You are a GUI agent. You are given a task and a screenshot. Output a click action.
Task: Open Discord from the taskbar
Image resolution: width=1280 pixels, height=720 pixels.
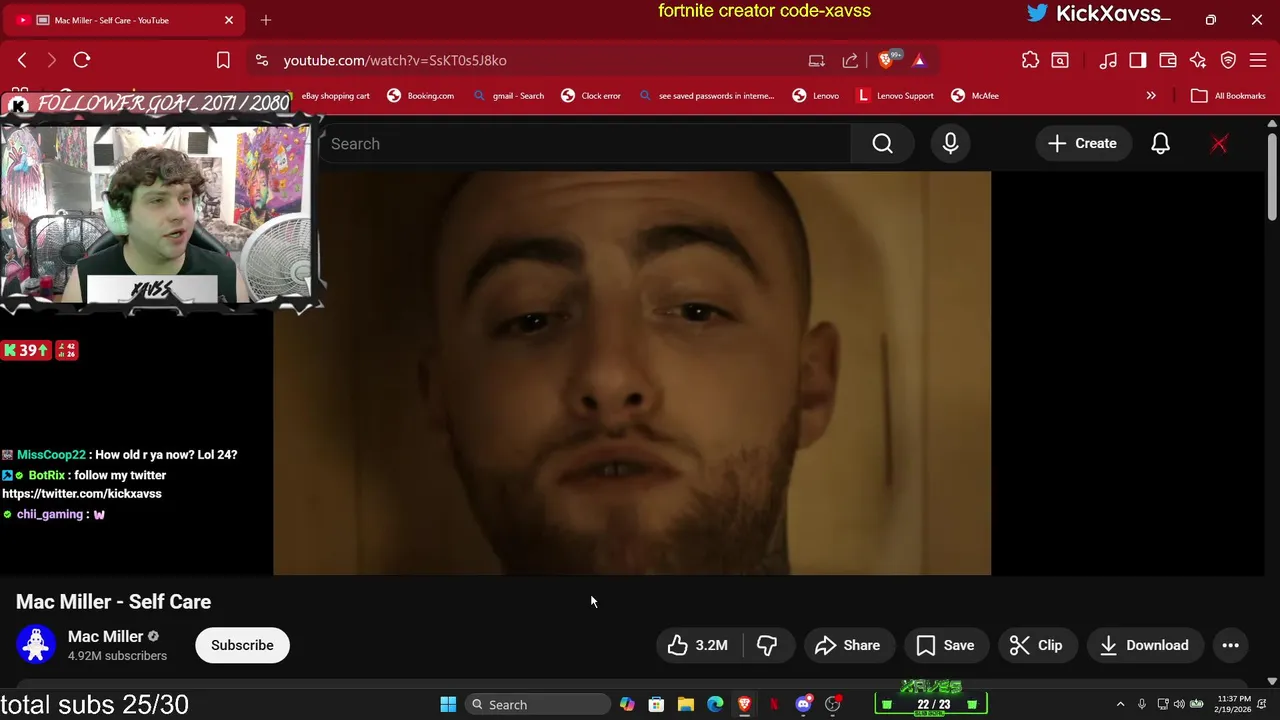click(x=803, y=704)
